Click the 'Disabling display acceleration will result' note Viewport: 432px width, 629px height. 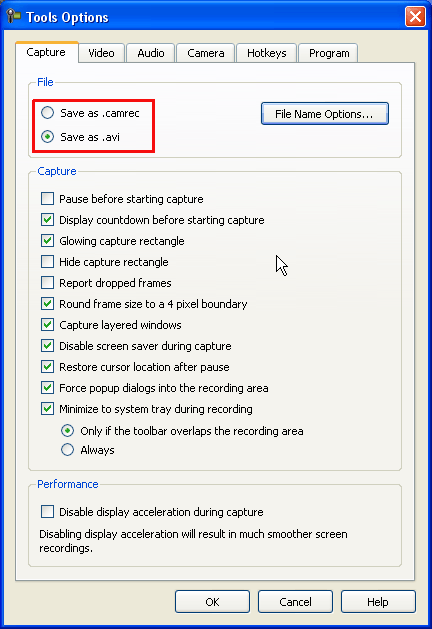point(193,541)
